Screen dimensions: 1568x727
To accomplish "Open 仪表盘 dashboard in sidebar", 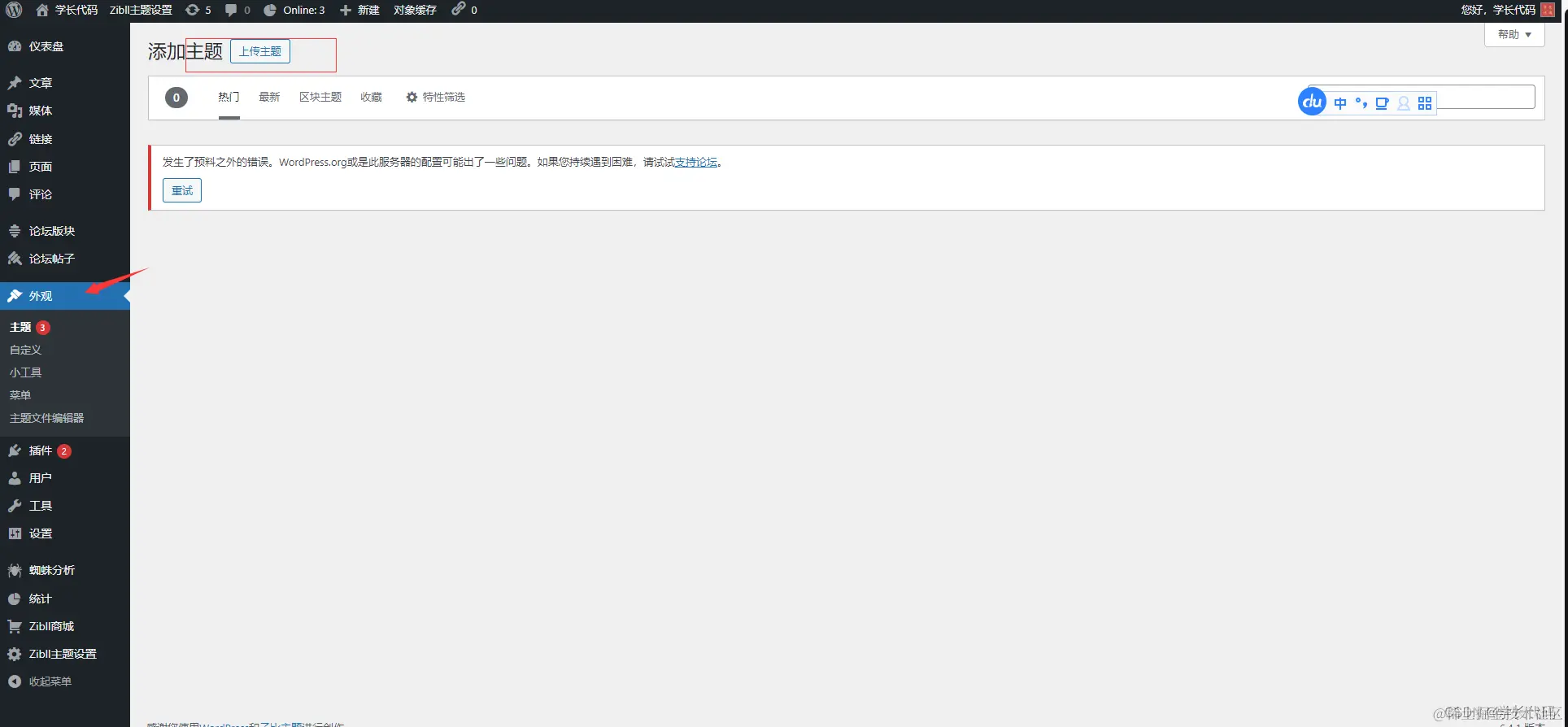I will [x=65, y=46].
